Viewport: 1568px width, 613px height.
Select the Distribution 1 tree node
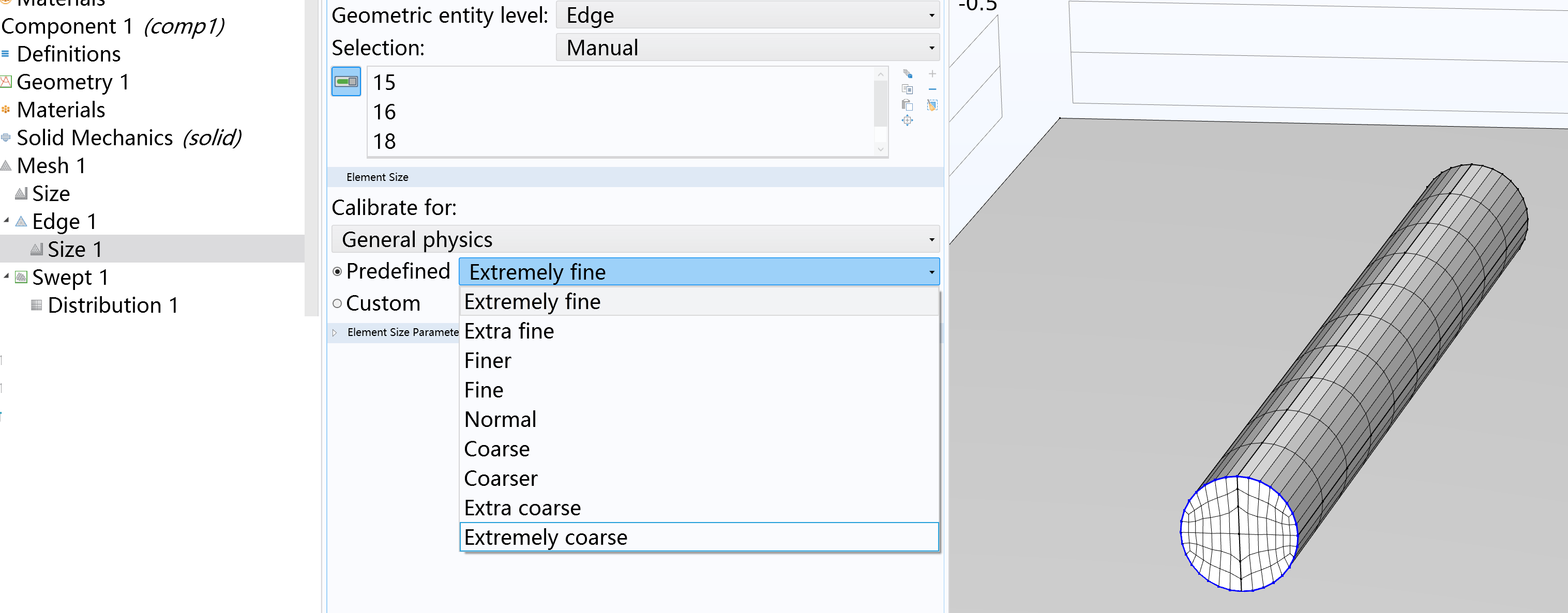113,305
